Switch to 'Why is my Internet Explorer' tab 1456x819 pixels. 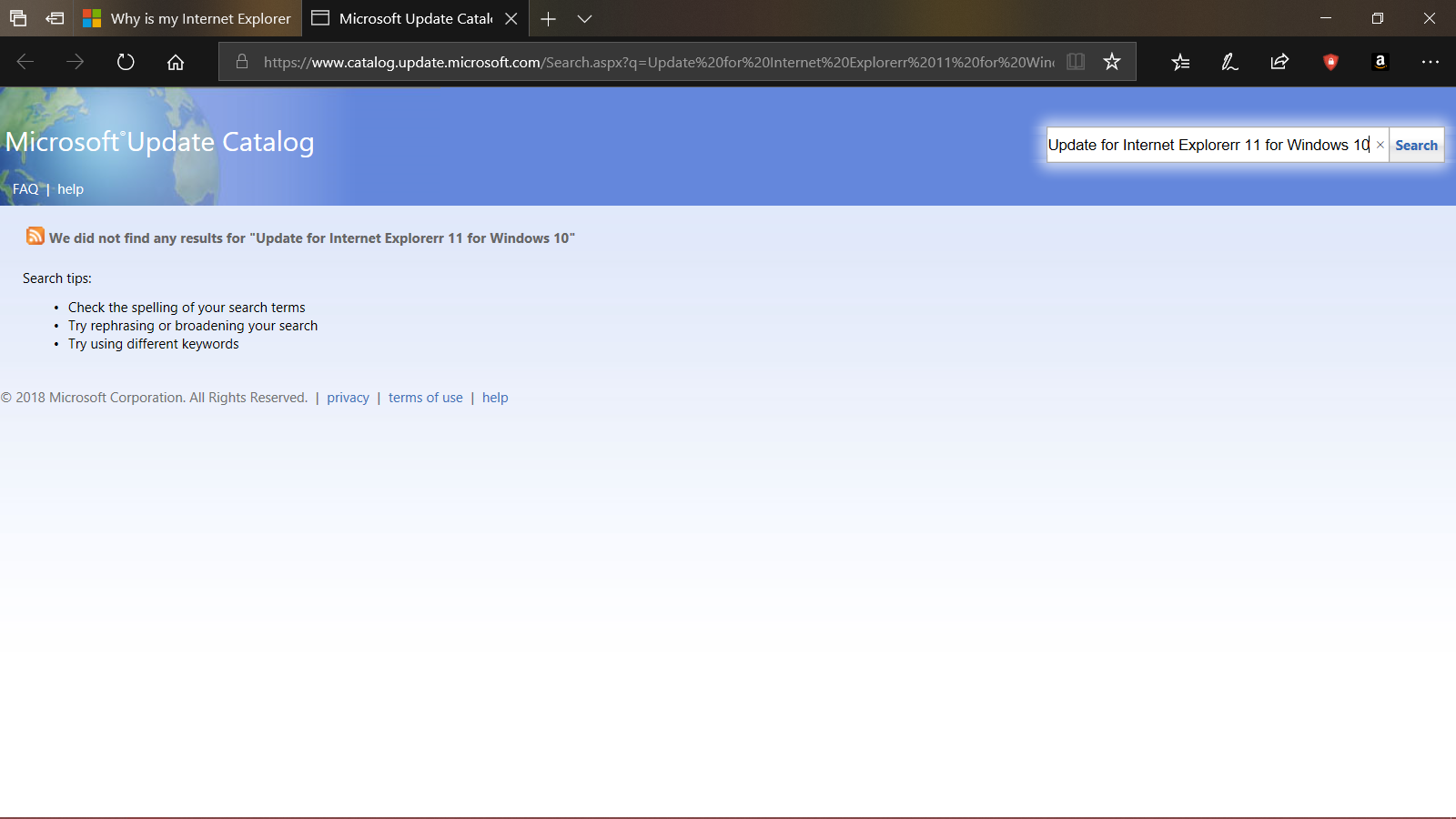187,18
